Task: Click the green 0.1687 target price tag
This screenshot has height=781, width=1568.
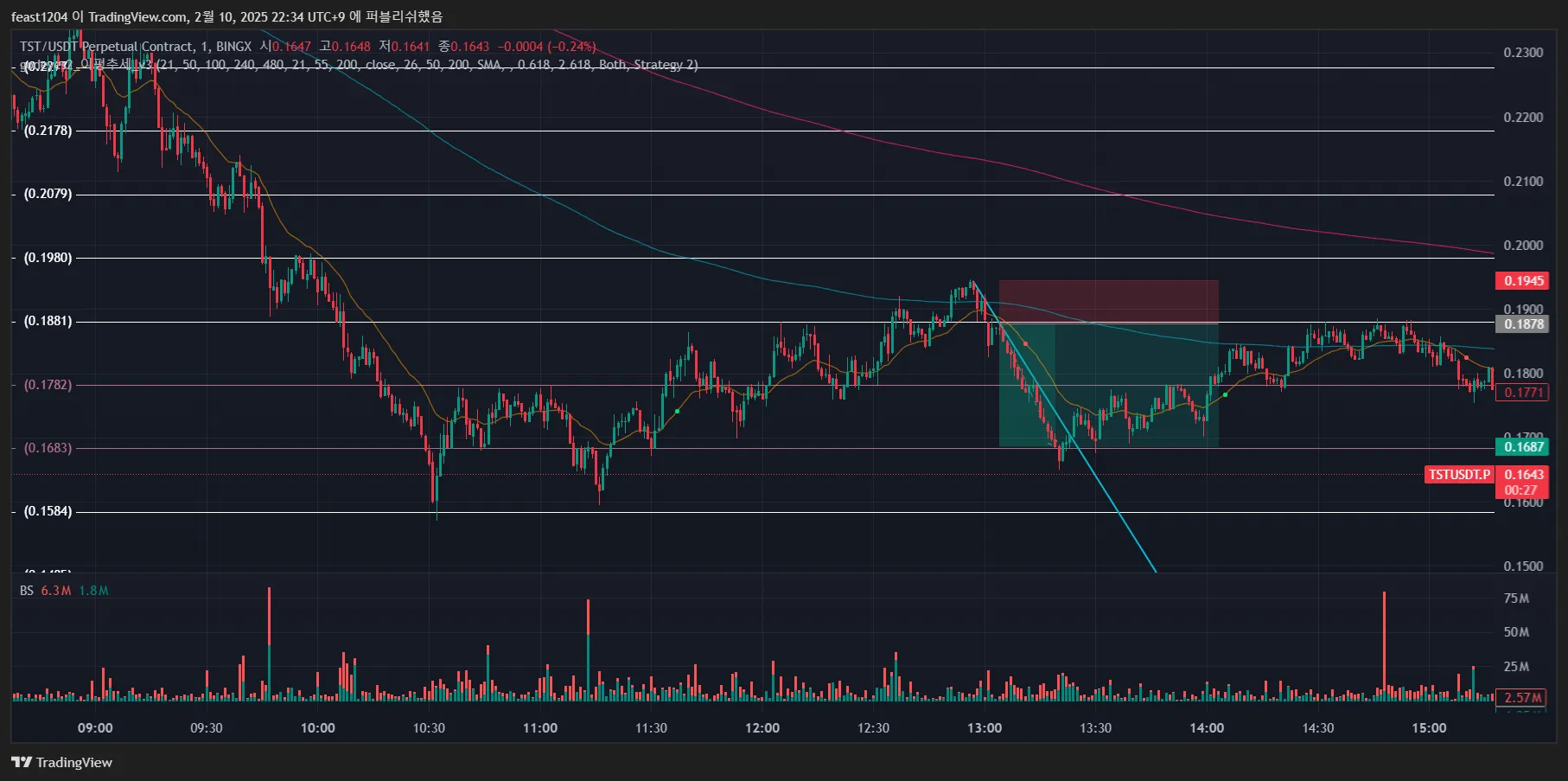Action: [1522, 447]
